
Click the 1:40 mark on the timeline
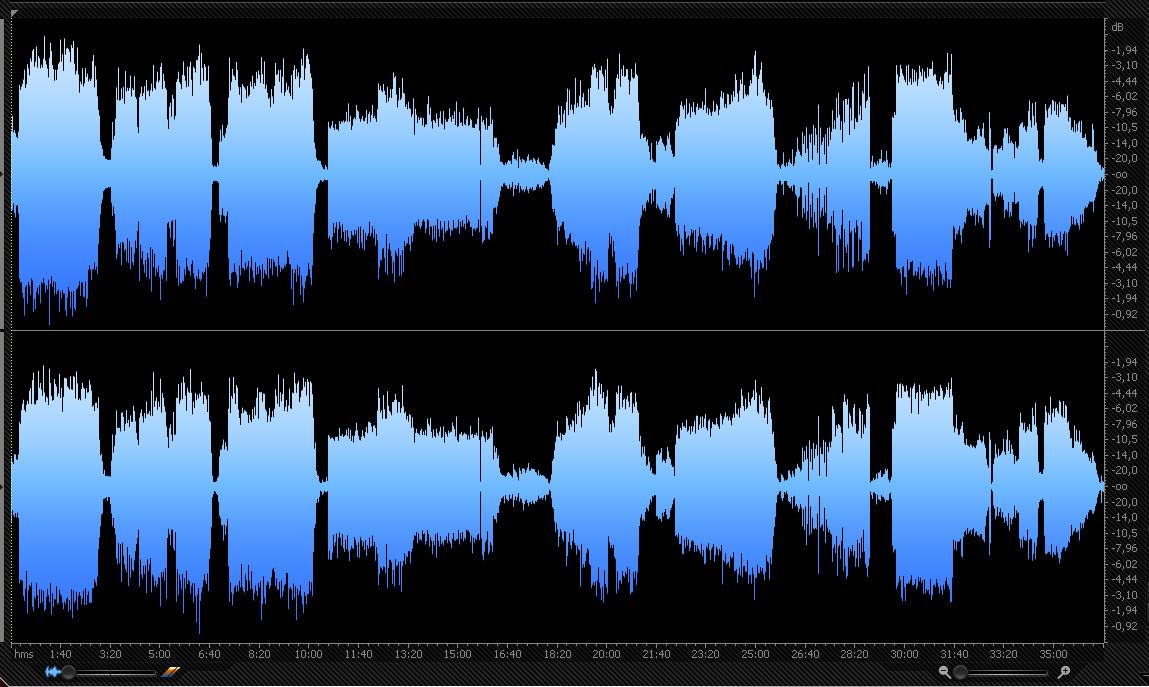[60, 654]
